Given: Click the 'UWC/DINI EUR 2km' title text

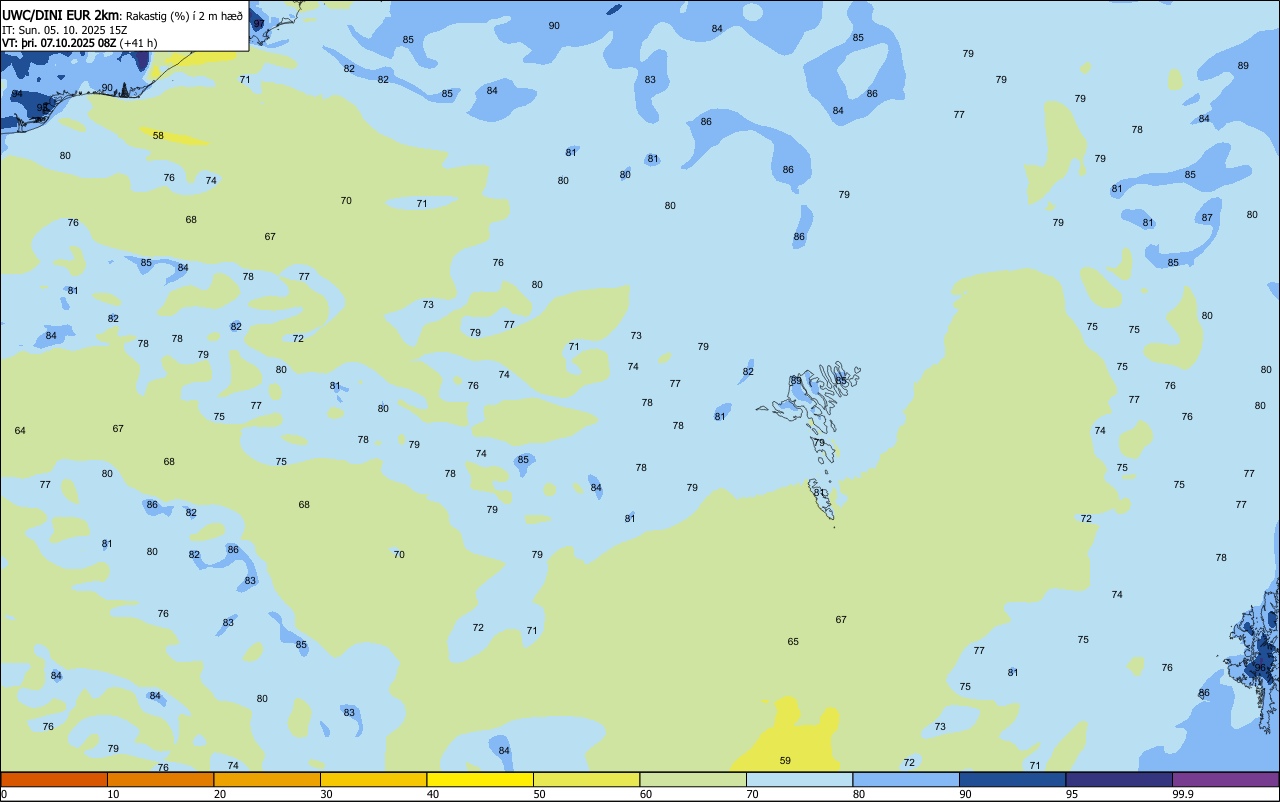Looking at the screenshot, I should tap(61, 15).
